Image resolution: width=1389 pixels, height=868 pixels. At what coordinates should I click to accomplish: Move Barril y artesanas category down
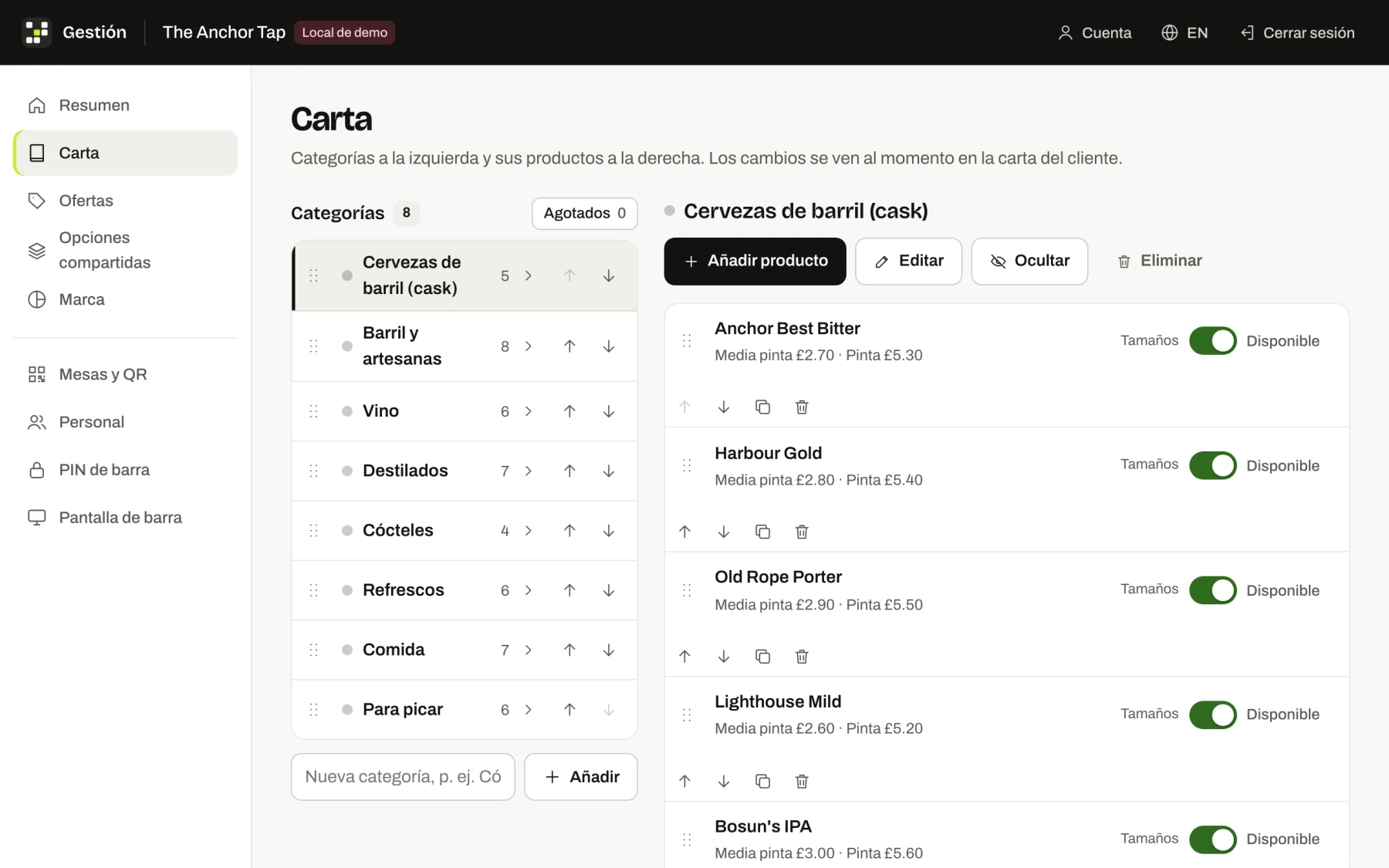point(609,346)
